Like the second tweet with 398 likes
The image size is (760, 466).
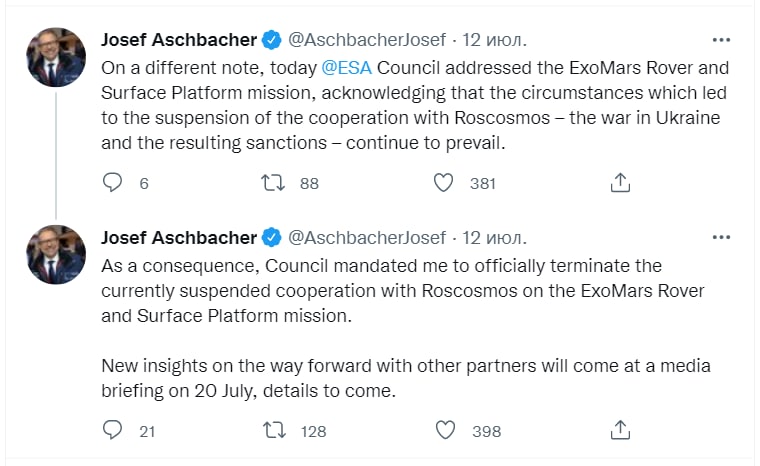[445, 431]
